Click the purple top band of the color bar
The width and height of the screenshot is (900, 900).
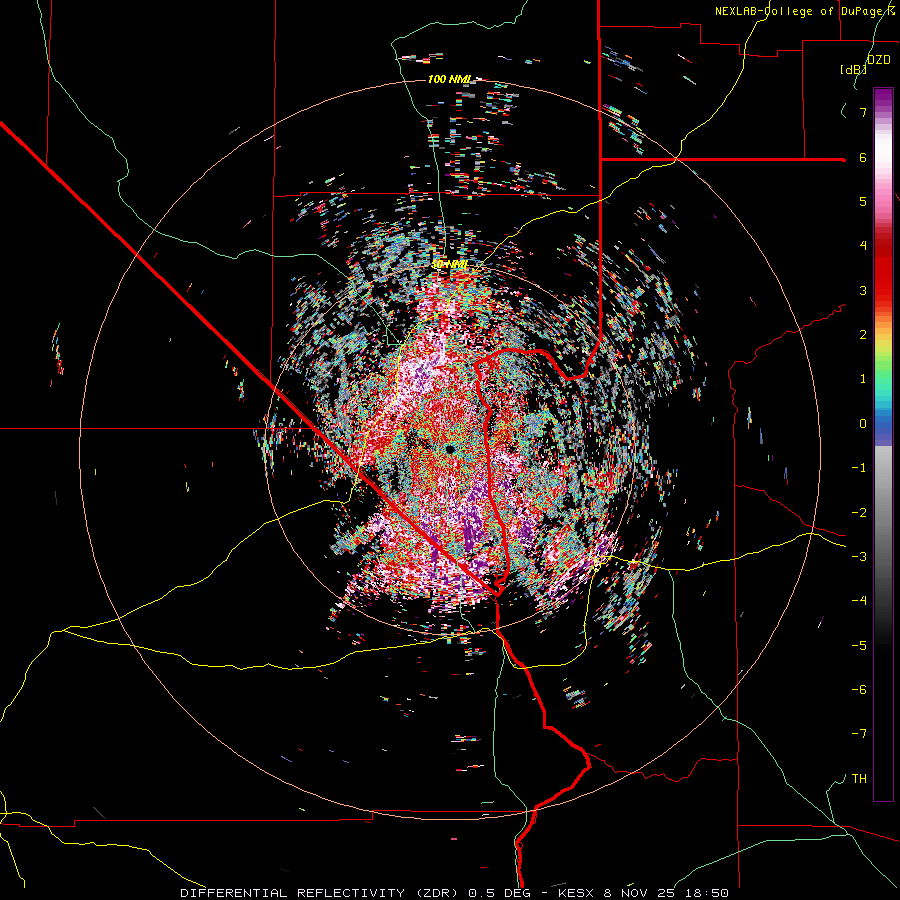click(x=883, y=99)
